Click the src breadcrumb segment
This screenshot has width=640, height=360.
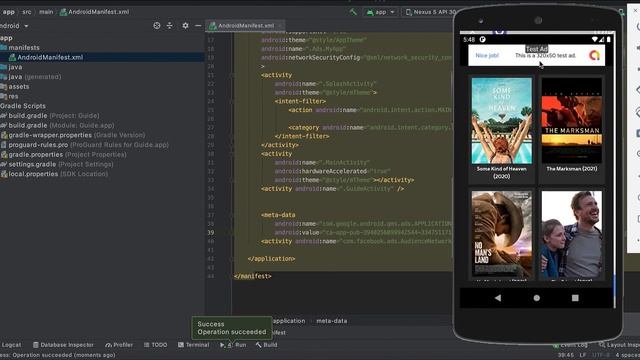tap(27, 12)
